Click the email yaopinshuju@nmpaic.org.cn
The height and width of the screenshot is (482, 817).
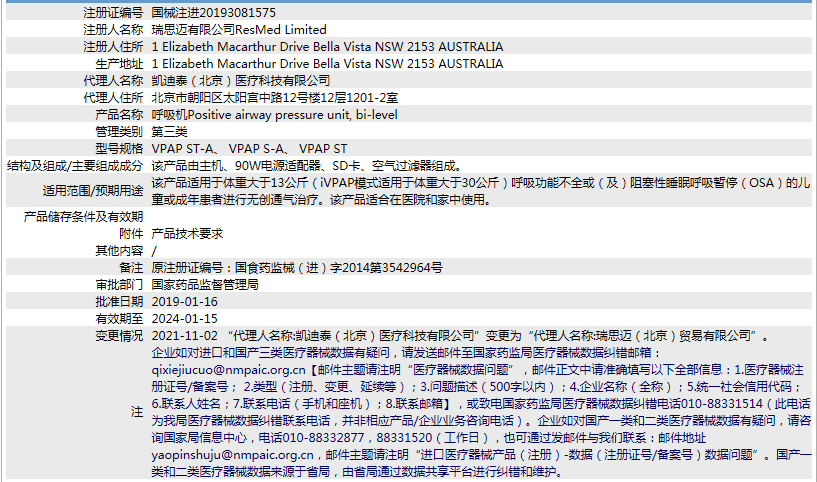coord(232,455)
